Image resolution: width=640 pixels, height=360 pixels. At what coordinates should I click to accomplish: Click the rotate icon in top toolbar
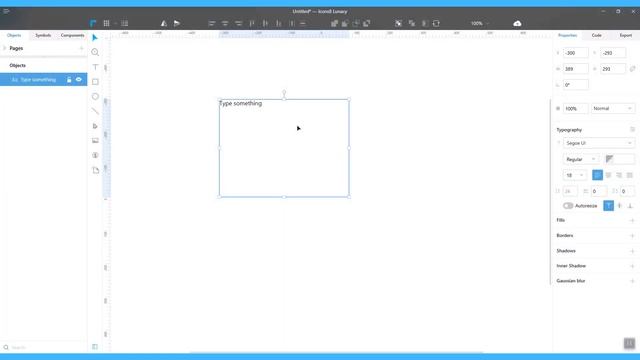pyautogui.click(x=436, y=23)
